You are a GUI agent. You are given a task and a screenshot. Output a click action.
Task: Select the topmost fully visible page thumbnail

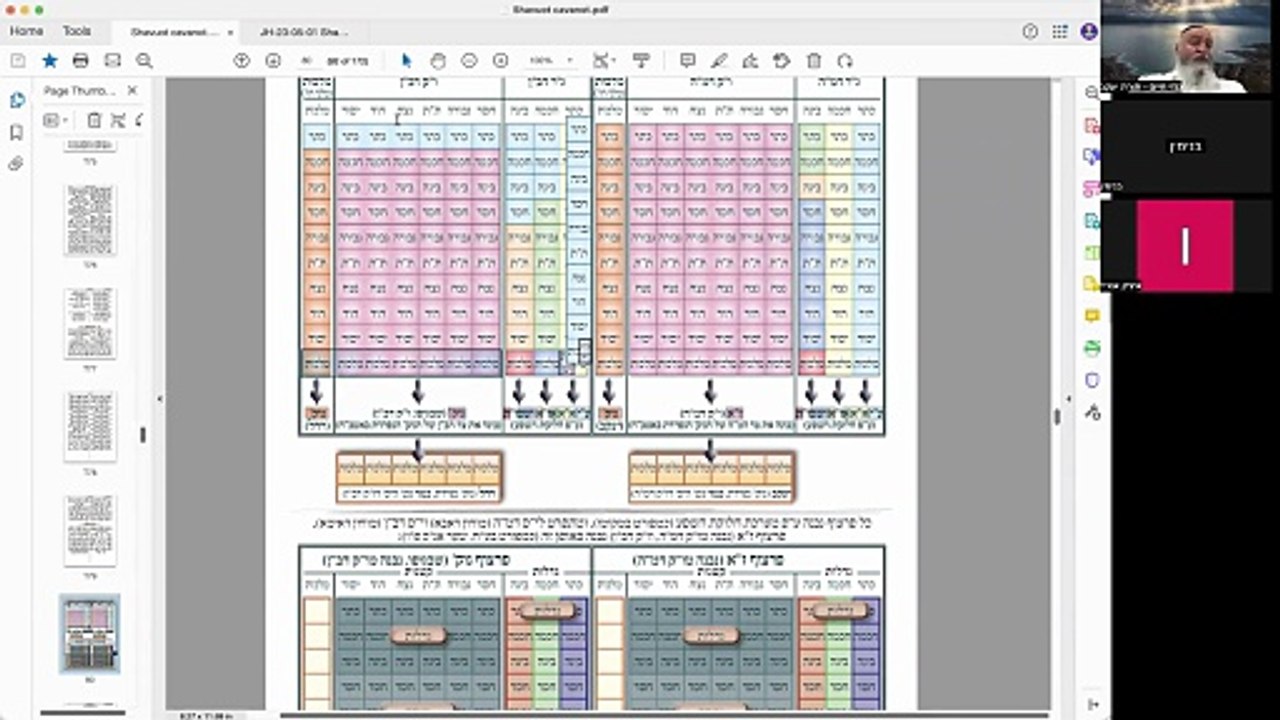tap(90, 220)
